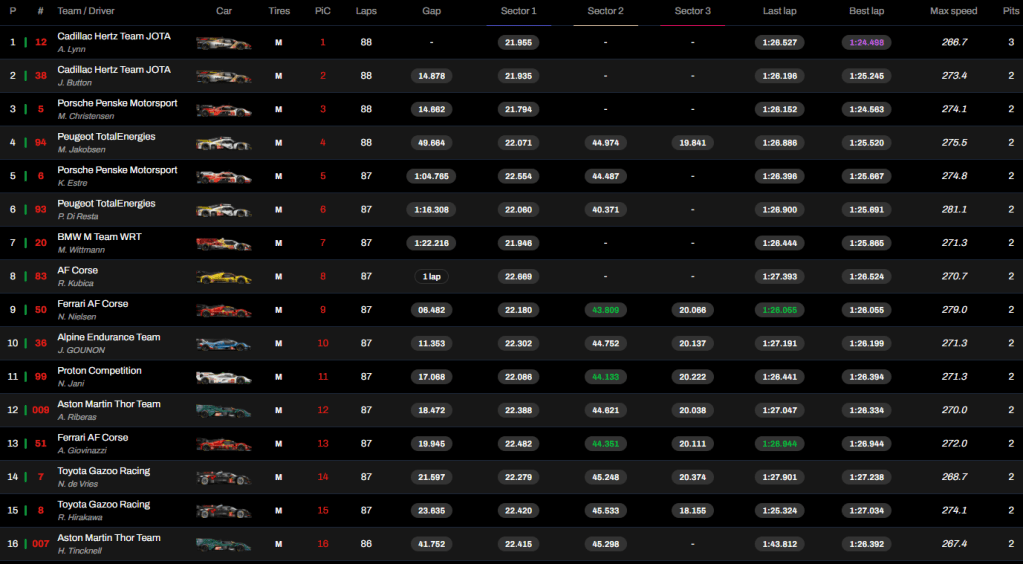Click the Tires 'M' badge for car #12

point(279,42)
